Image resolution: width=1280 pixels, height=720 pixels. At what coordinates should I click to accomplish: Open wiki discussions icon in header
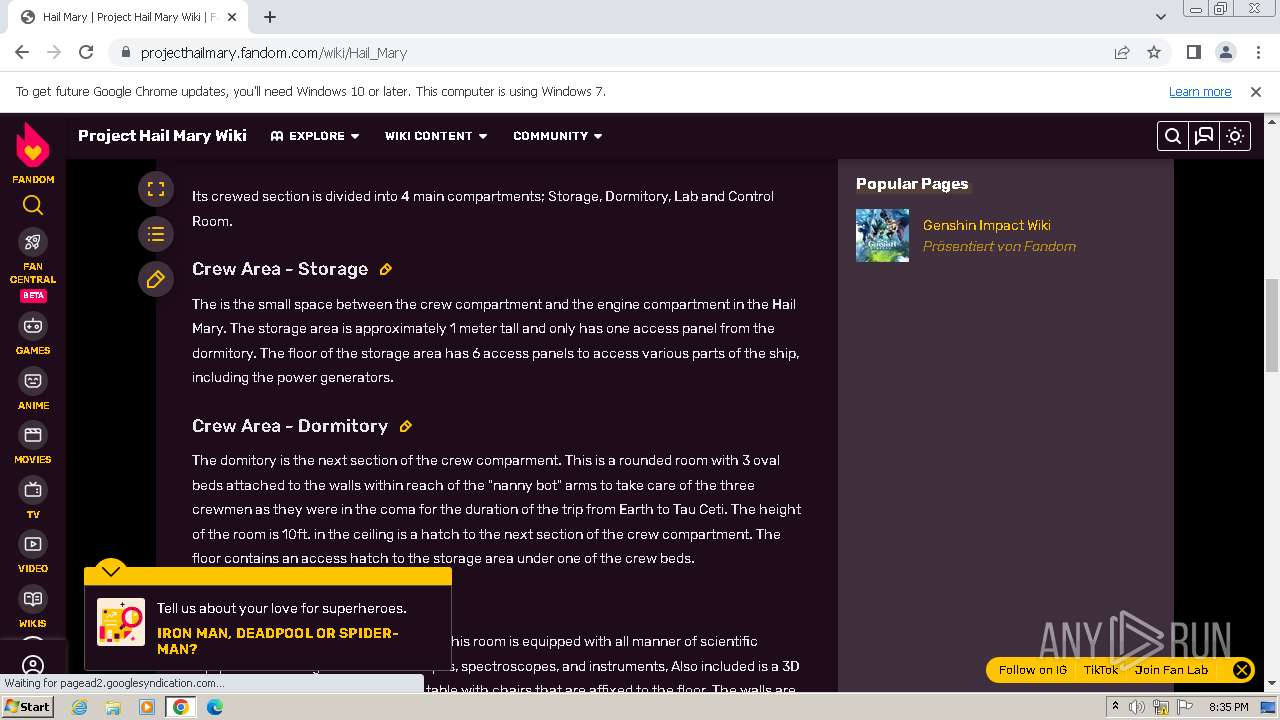coord(1204,136)
